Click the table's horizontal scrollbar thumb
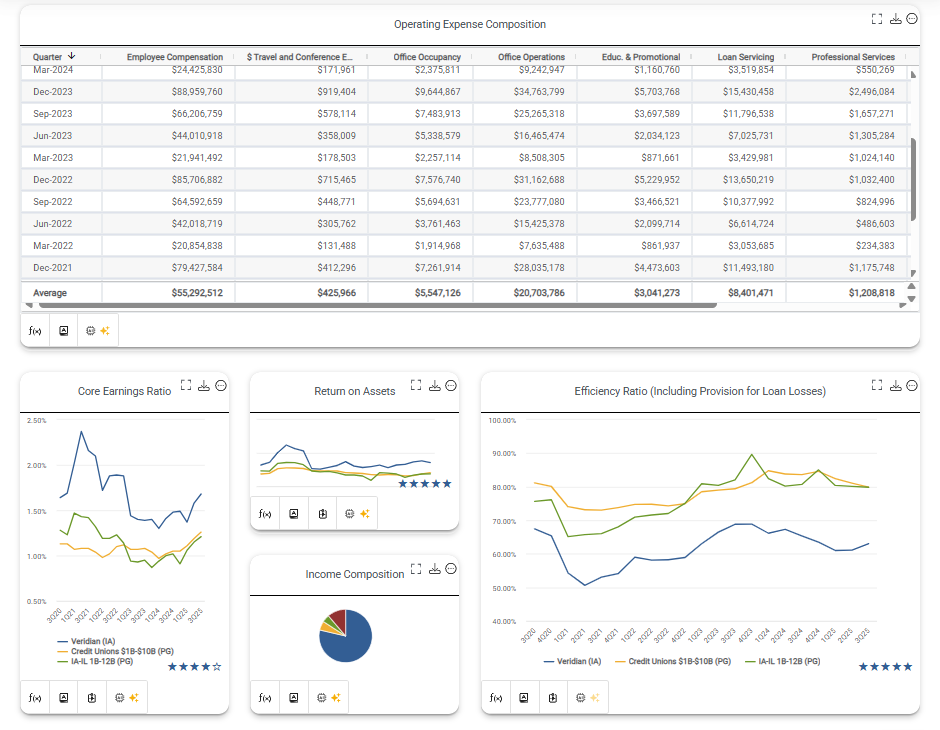This screenshot has width=940, height=730. [x=378, y=305]
